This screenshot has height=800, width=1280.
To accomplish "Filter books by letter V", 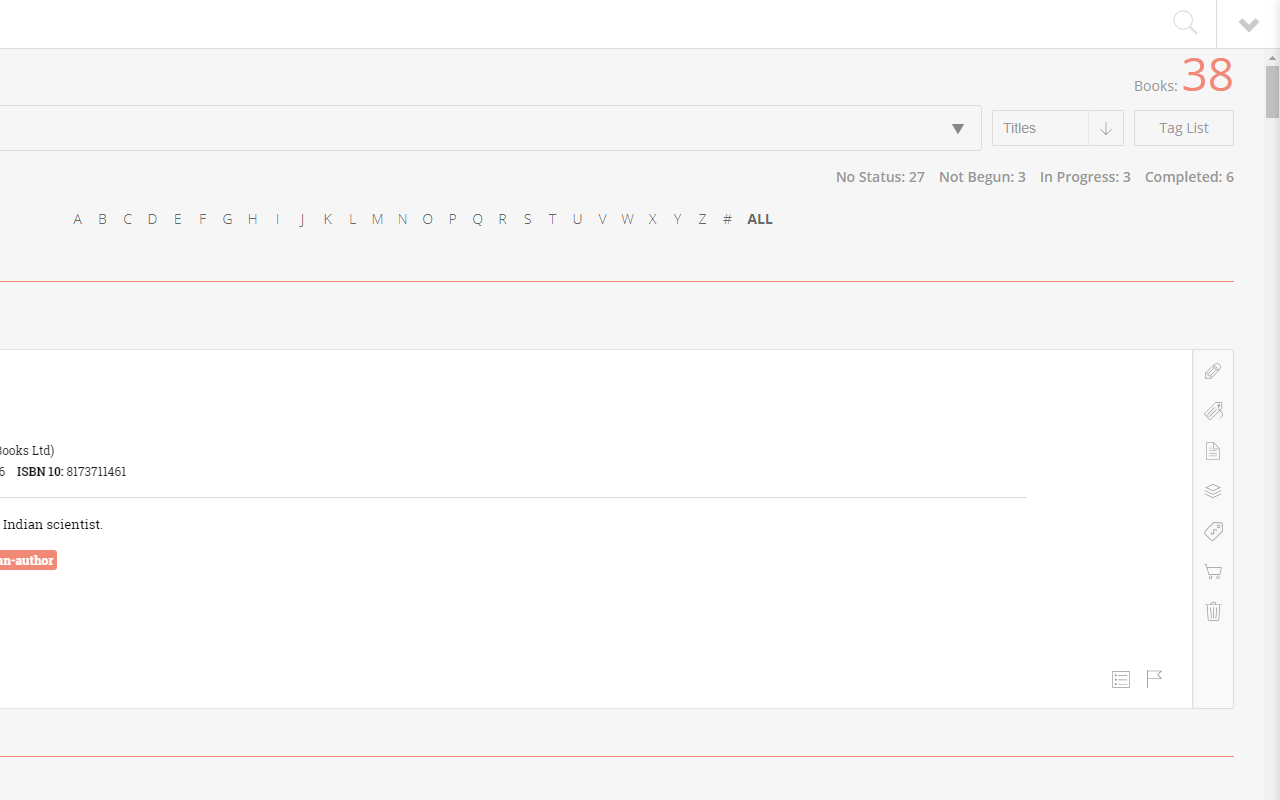I will [x=602, y=219].
